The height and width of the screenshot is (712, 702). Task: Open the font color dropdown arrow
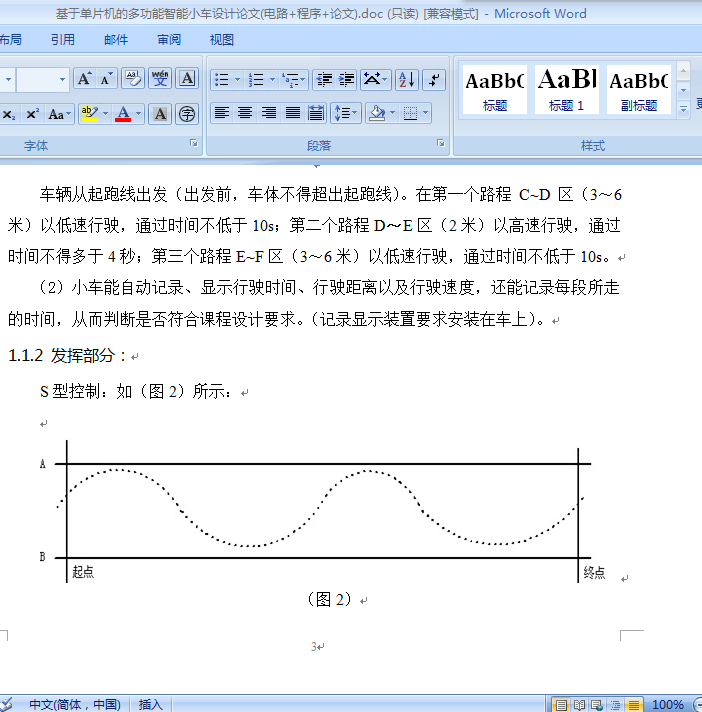(138, 114)
